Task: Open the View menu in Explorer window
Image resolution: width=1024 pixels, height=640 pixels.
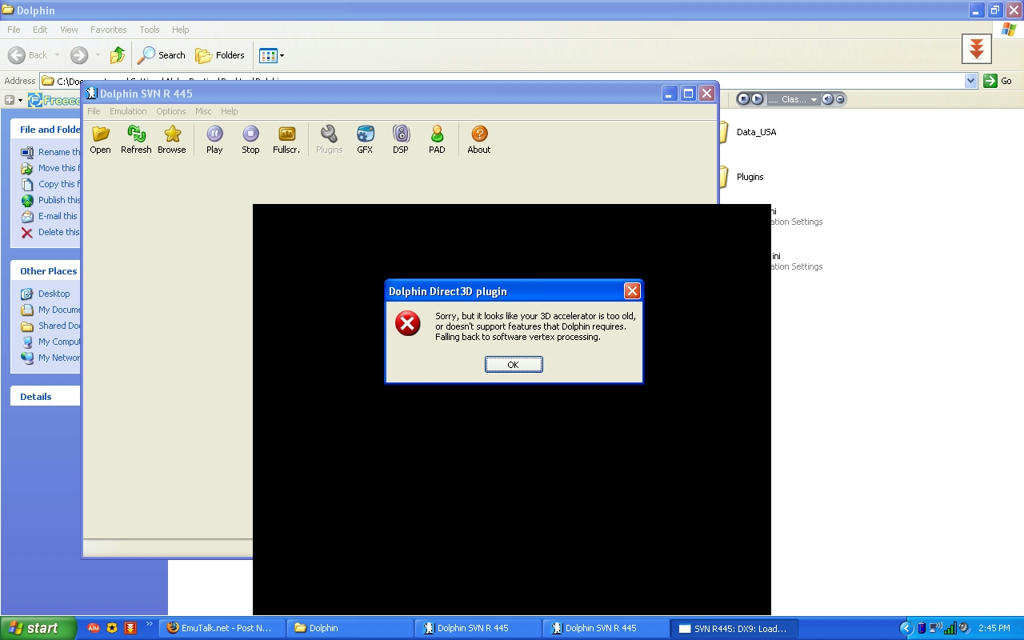Action: tap(69, 30)
